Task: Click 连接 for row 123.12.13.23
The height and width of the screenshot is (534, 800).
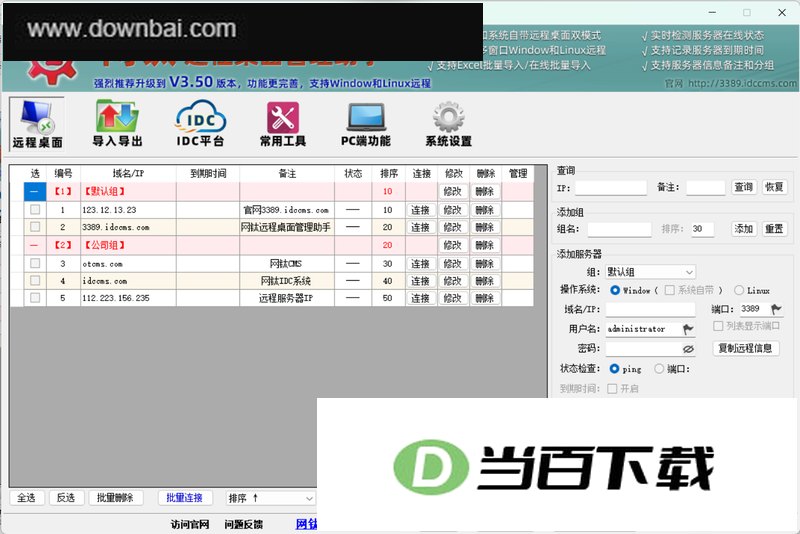Action: [x=421, y=210]
